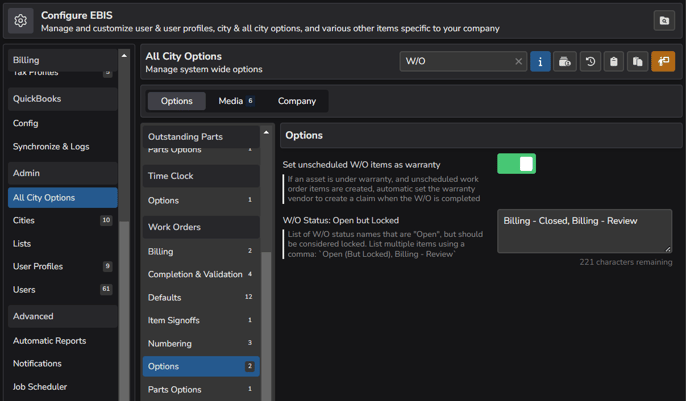Click the blue info icon button
Screen dimensions: 686x401
(540, 62)
